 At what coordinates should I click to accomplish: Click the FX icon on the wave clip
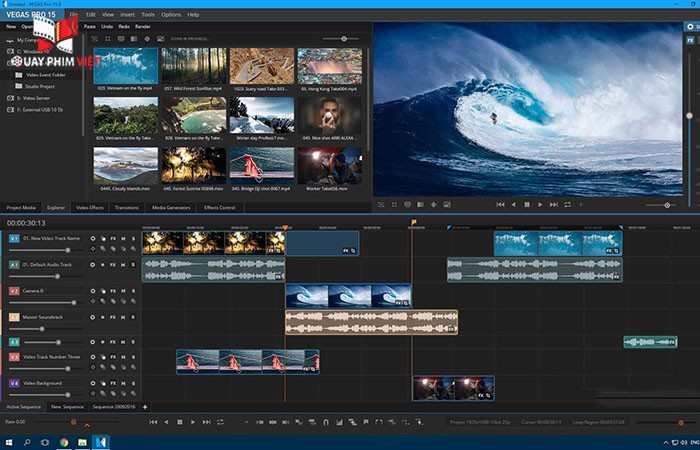point(397,301)
